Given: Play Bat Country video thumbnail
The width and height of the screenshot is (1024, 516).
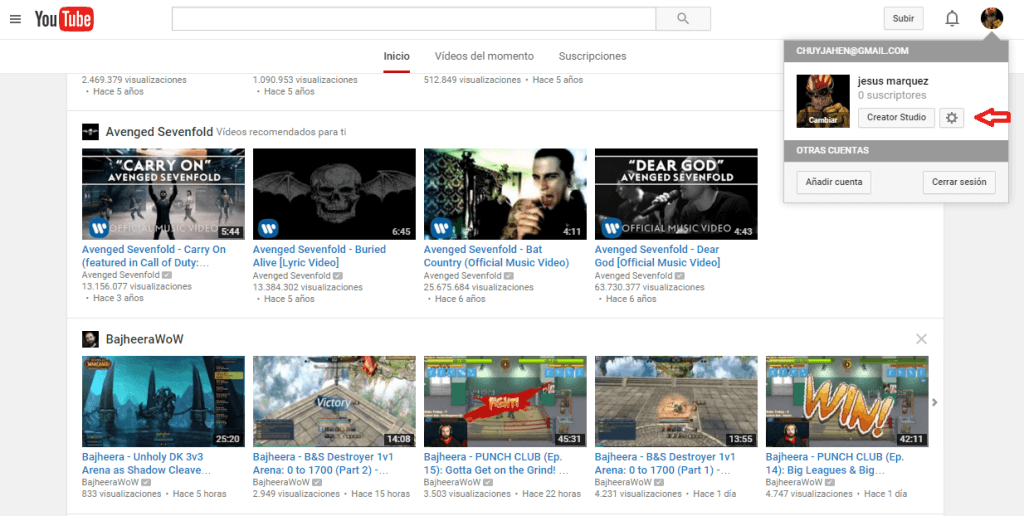Looking at the screenshot, I should click(505, 194).
